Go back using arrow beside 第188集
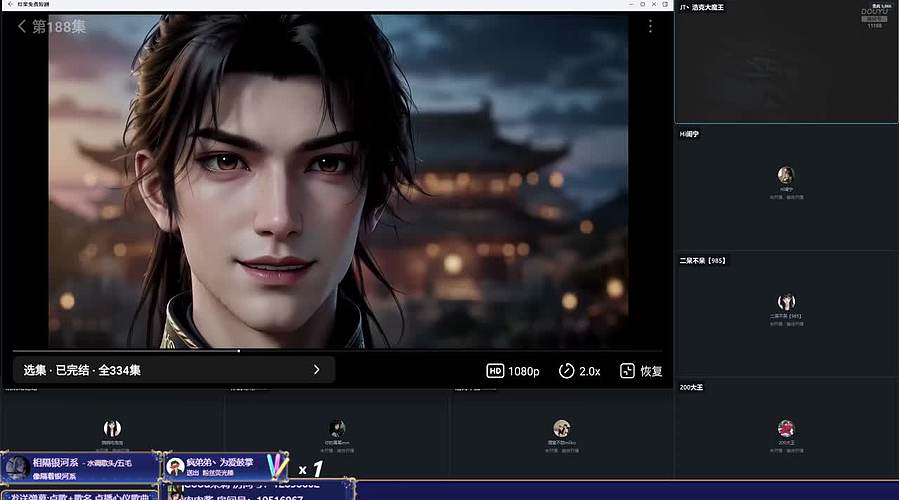The width and height of the screenshot is (899, 500). coord(22,26)
